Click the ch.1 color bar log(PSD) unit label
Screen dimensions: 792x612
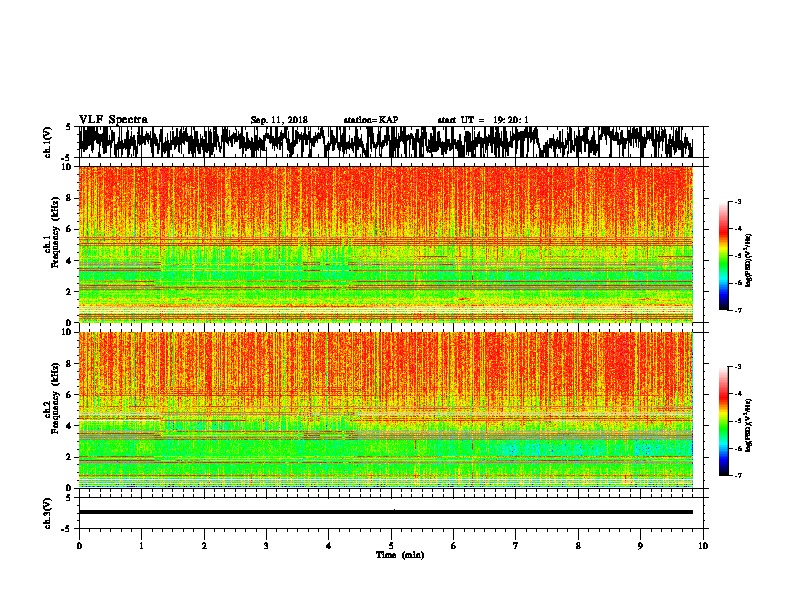749,260
